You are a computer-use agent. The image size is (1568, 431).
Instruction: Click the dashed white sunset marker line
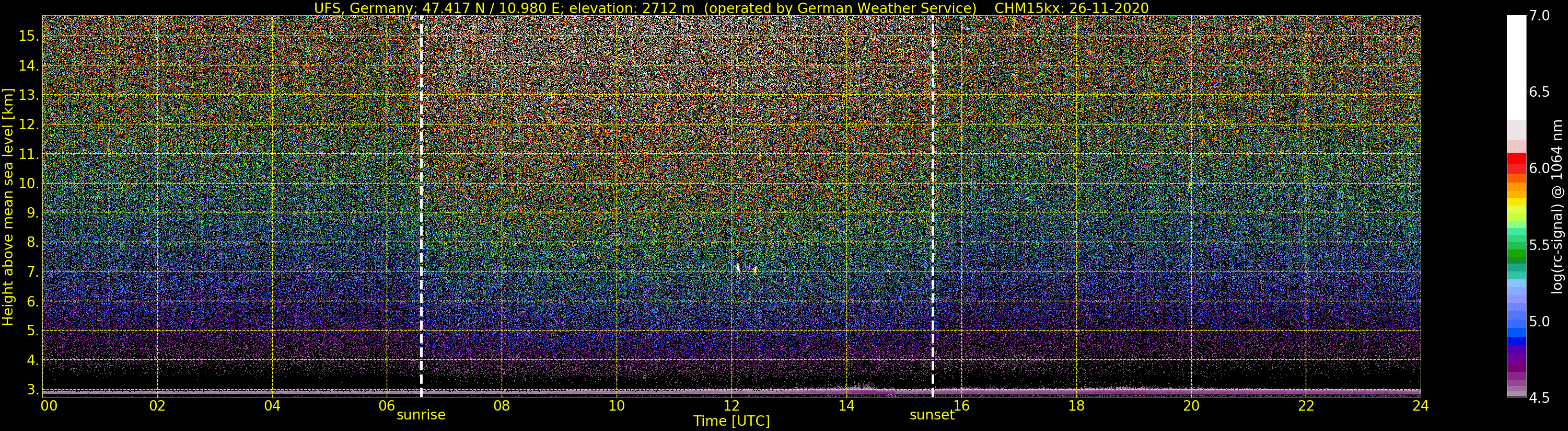933,206
